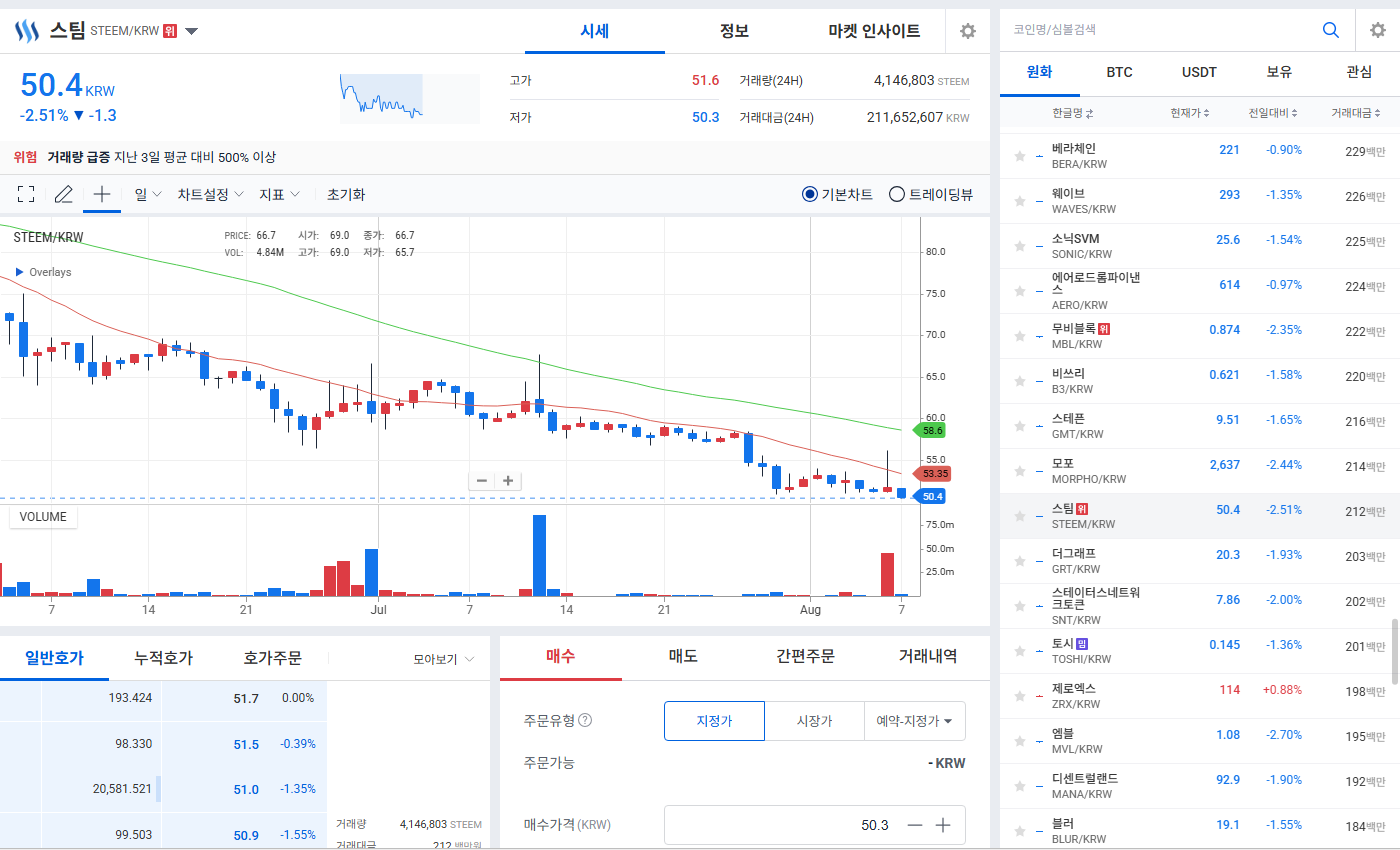The image size is (1400, 850).
Task: Open the 차트설정 dropdown
Action: click(x=209, y=194)
